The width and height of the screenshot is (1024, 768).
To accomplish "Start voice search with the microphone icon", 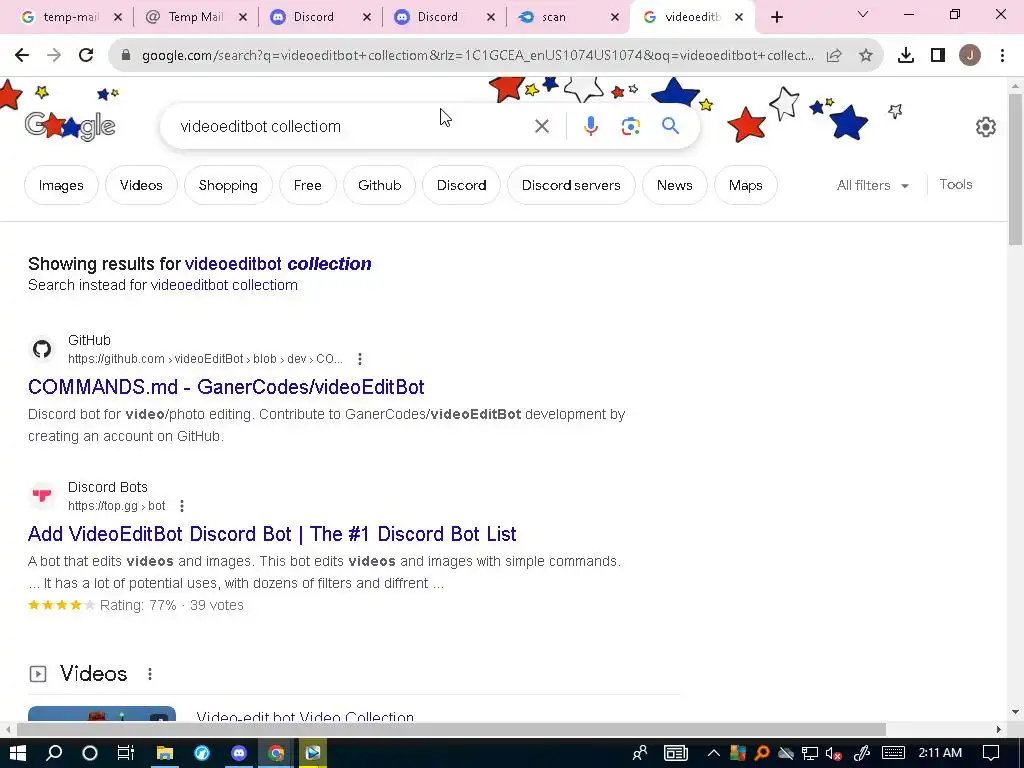I will click(590, 126).
